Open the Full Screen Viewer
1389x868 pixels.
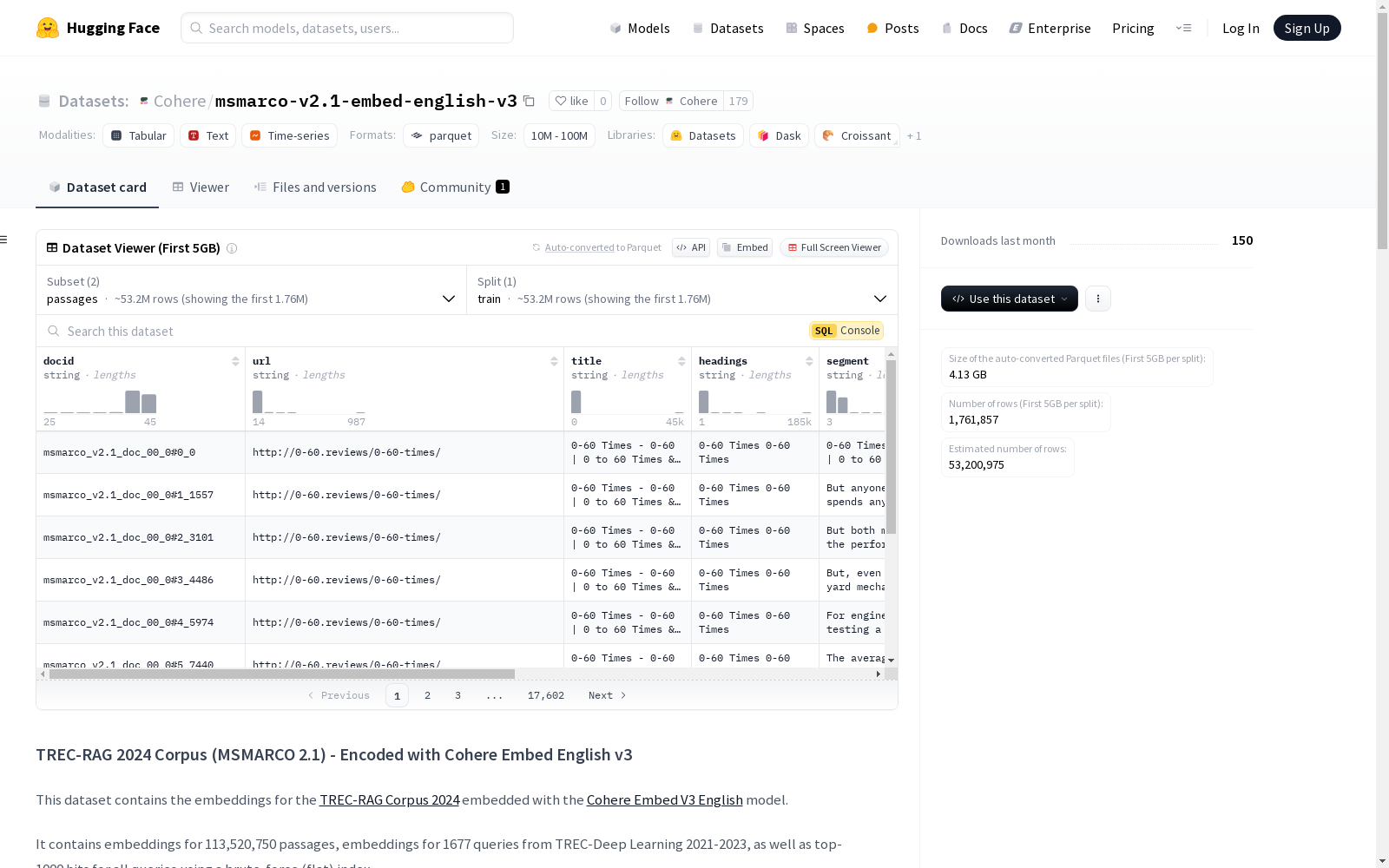click(x=834, y=247)
